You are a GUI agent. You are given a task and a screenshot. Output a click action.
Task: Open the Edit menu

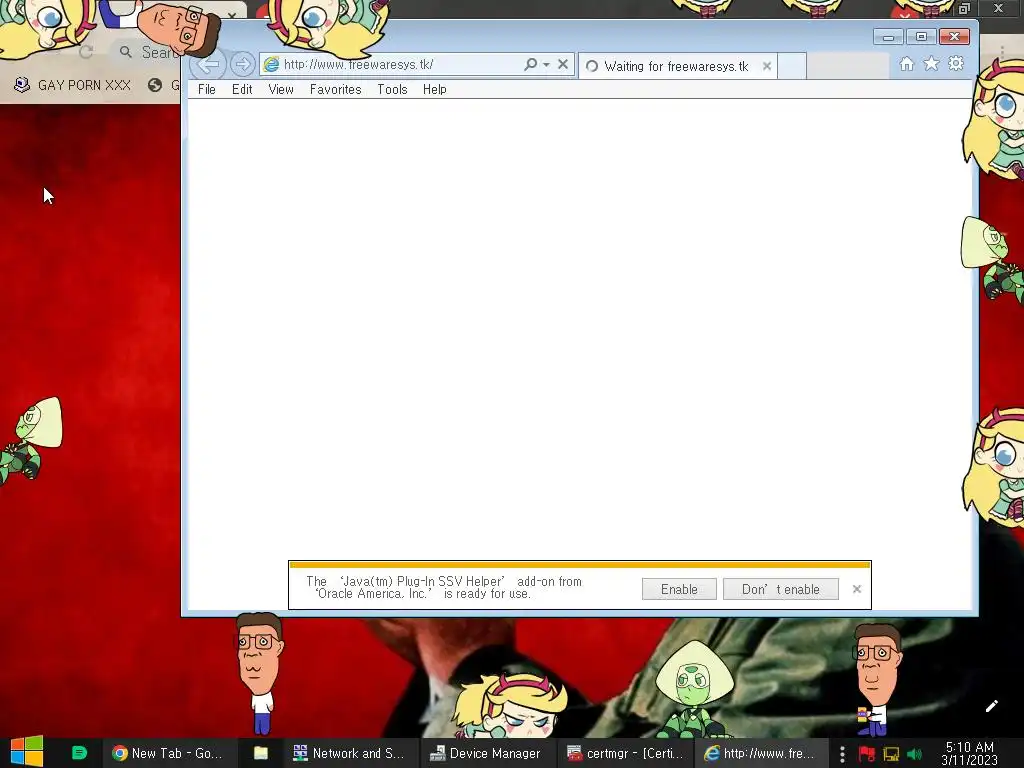click(x=242, y=89)
